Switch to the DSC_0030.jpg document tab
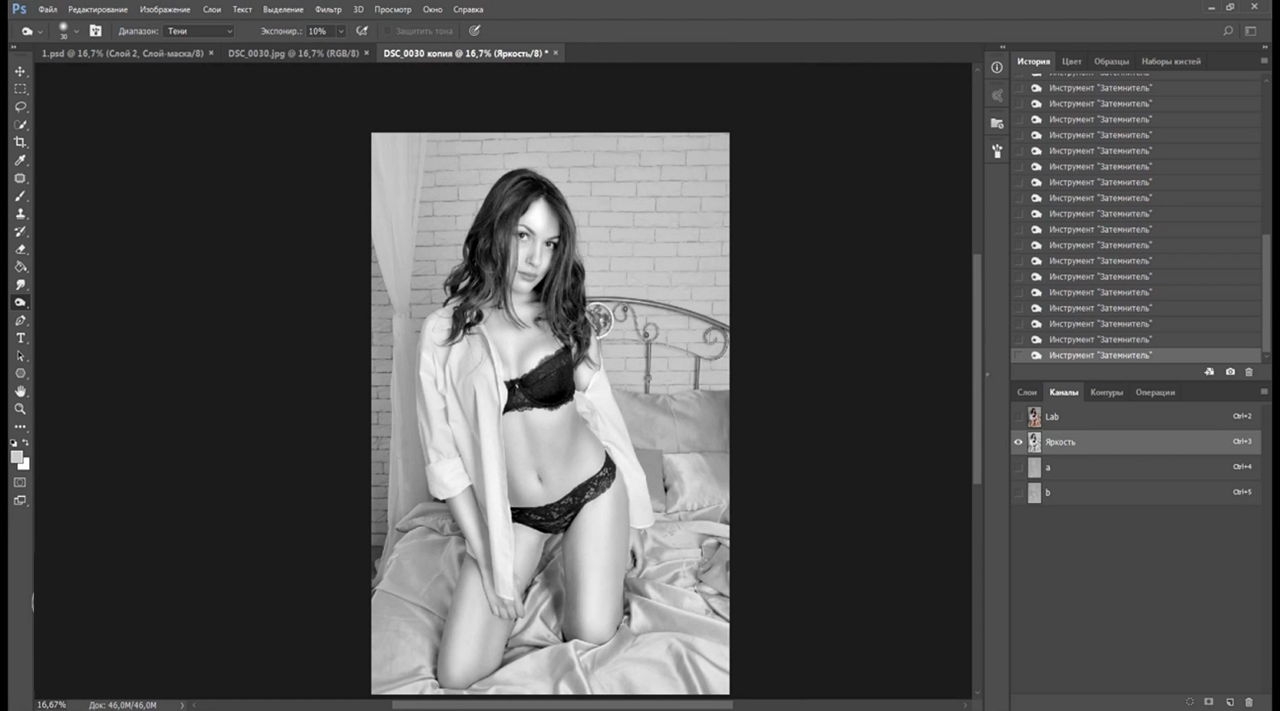 pos(293,53)
